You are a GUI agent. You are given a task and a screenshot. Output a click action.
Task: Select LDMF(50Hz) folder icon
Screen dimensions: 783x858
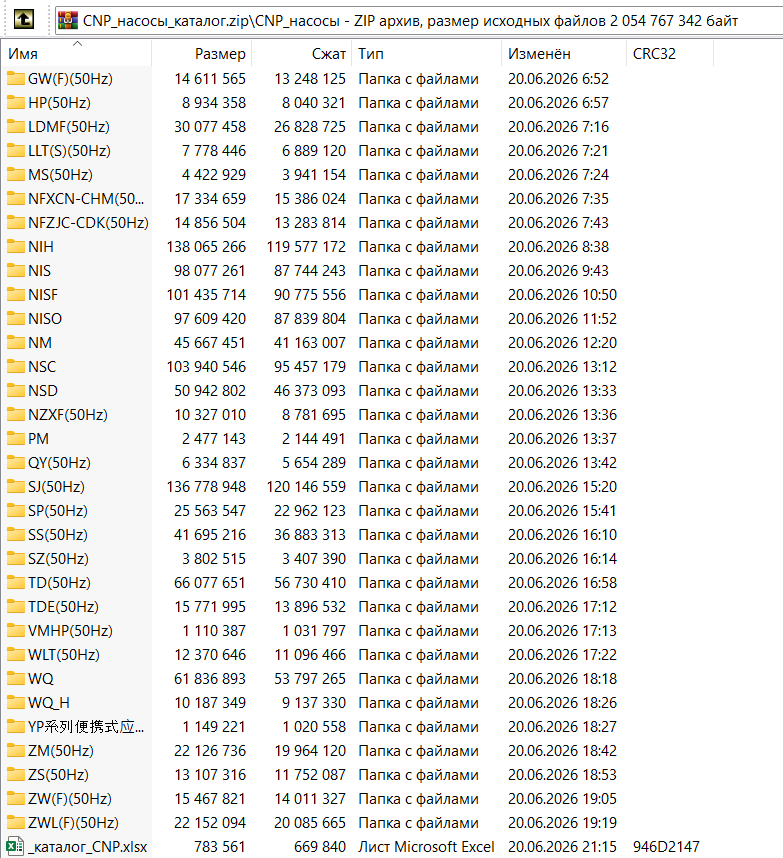point(16,127)
